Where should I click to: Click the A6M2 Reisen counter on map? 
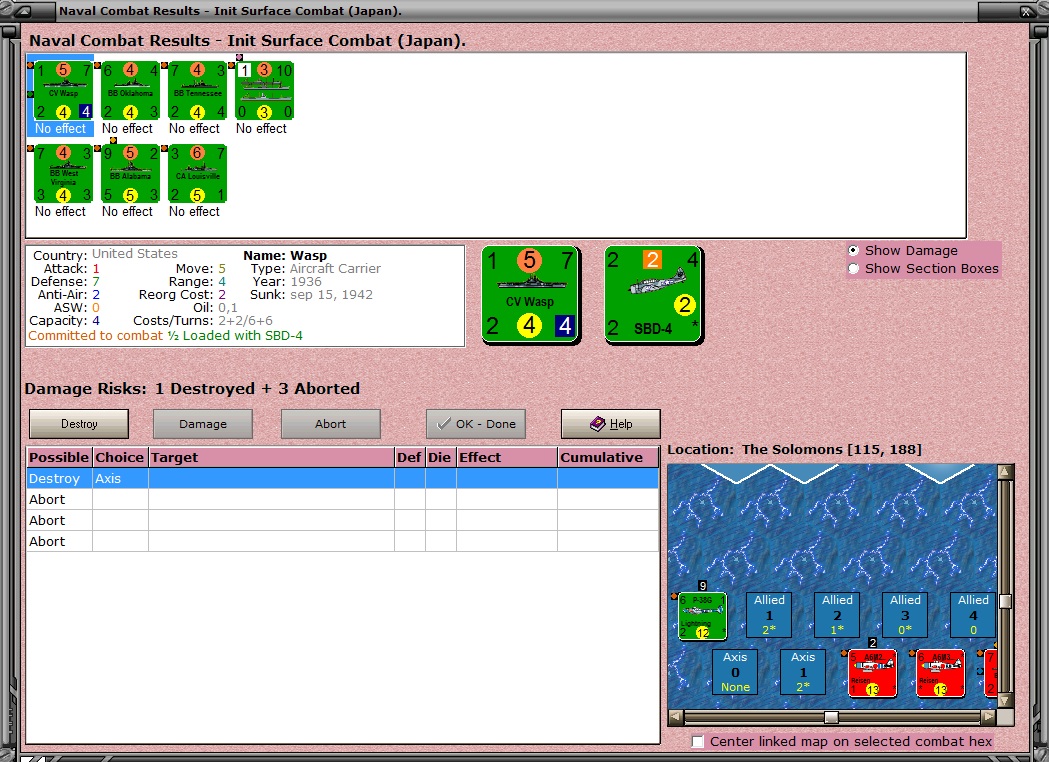coord(872,673)
